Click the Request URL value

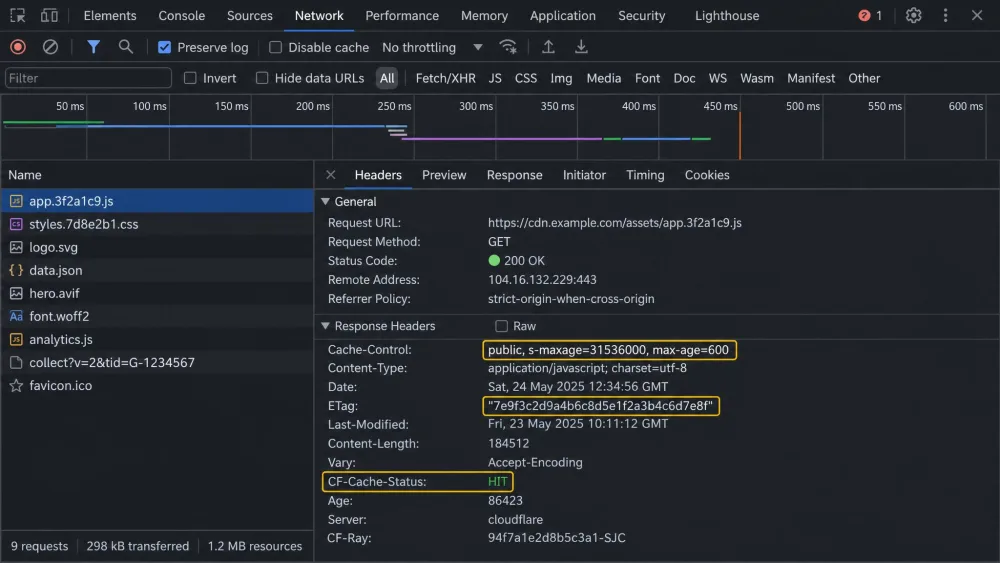[x=614, y=223]
